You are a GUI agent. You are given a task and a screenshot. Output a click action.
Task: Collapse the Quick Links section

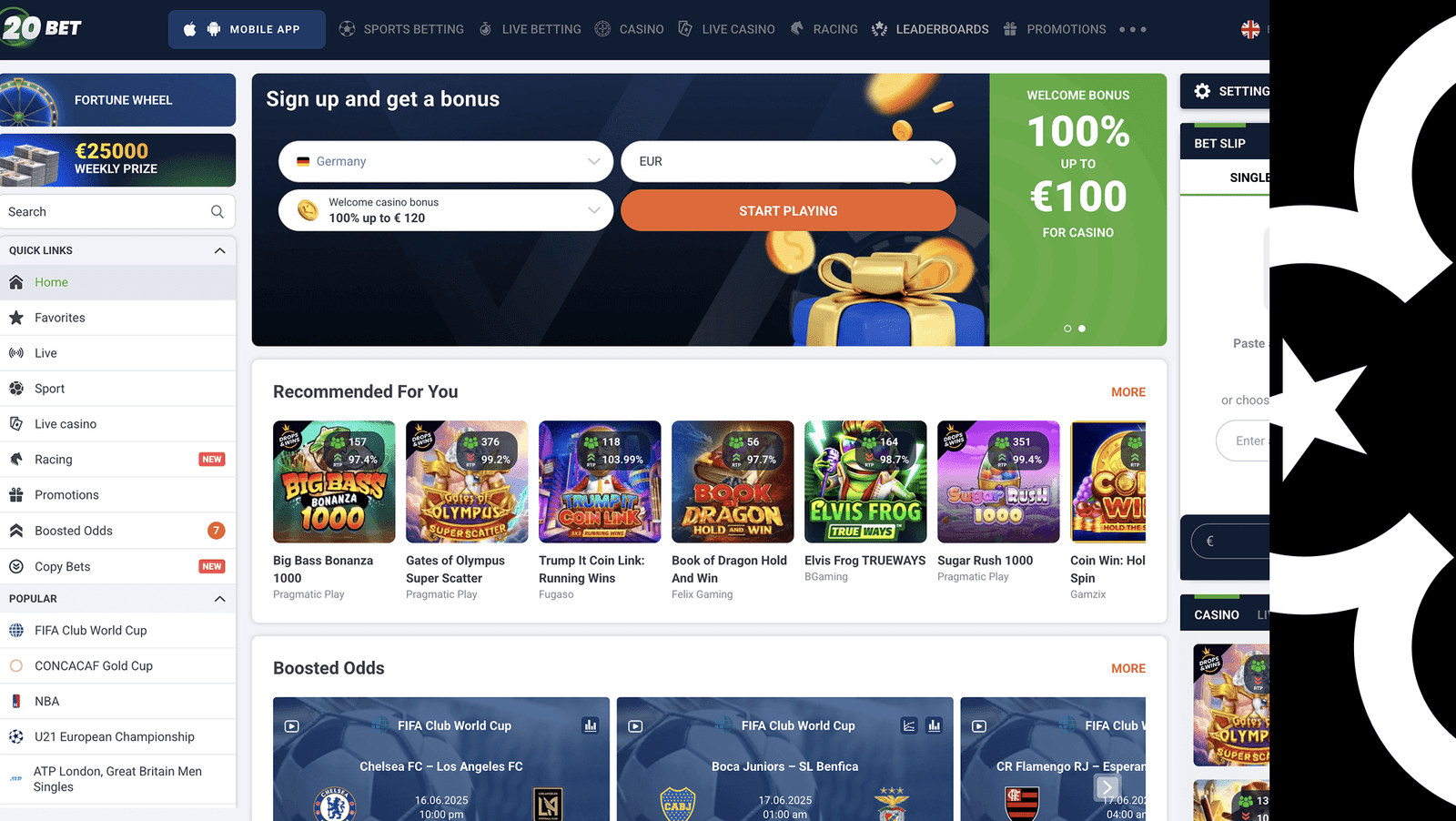[x=219, y=250]
